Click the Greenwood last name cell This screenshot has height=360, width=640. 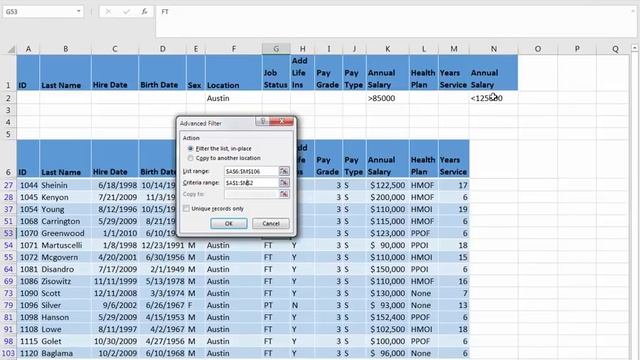pyautogui.click(x=65, y=233)
